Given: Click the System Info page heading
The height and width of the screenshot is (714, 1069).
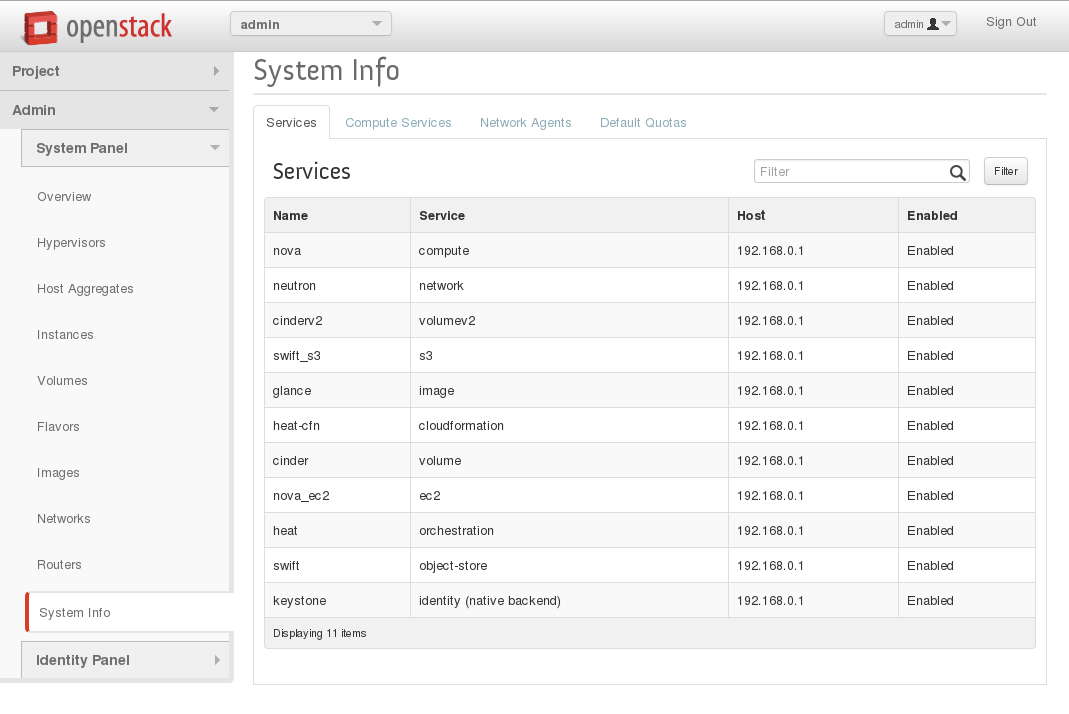Looking at the screenshot, I should tap(327, 71).
